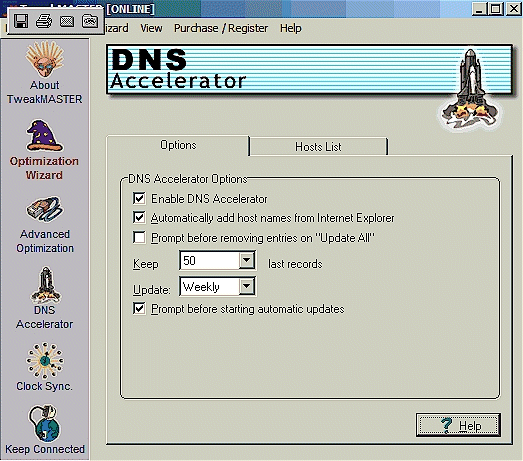The width and height of the screenshot is (523, 461).
Task: Click the '[ONLINE]' title bar text
Action: [131, 9]
